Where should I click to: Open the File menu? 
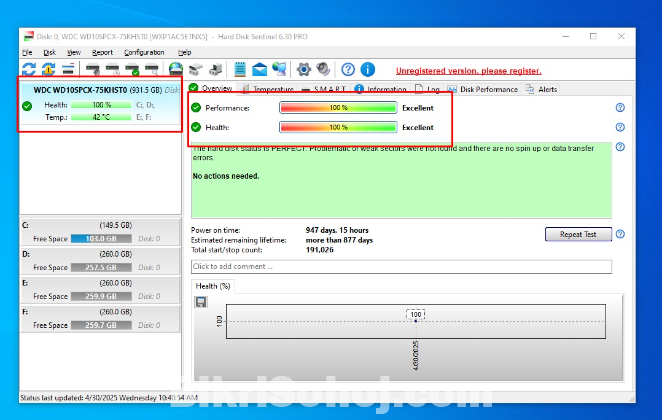(27, 52)
